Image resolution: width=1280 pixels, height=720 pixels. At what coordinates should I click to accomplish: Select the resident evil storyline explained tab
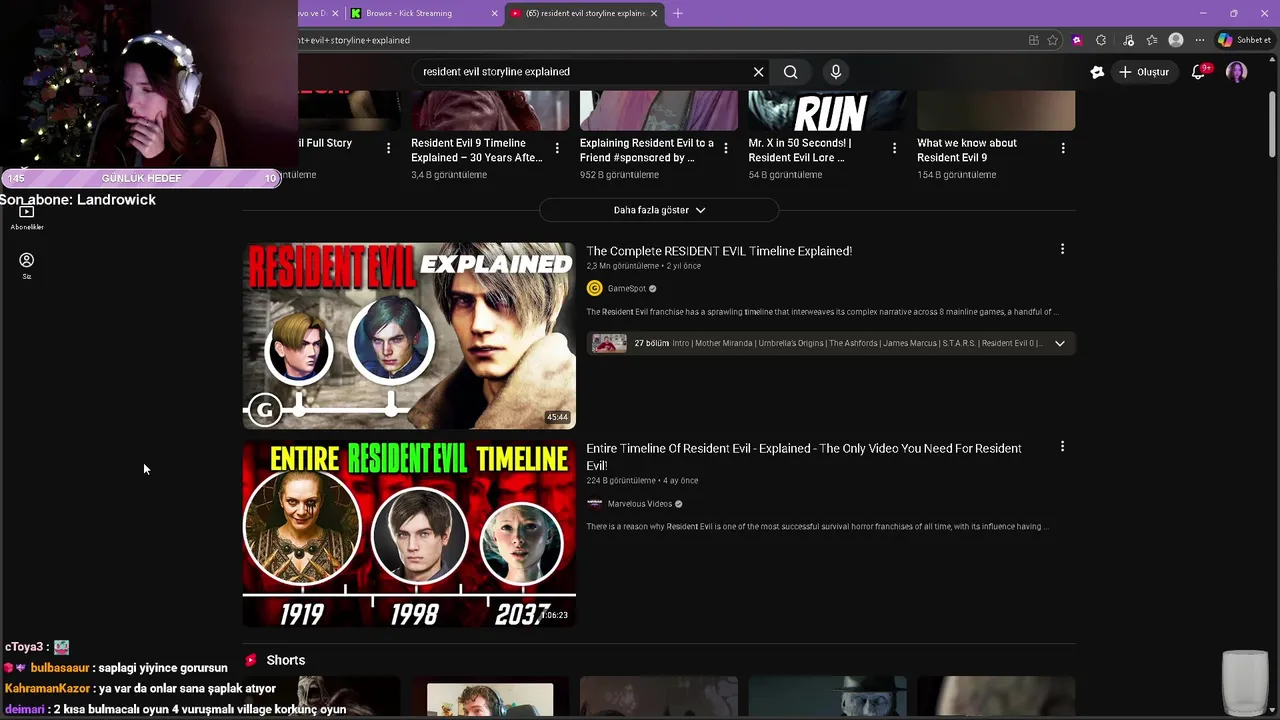click(585, 13)
